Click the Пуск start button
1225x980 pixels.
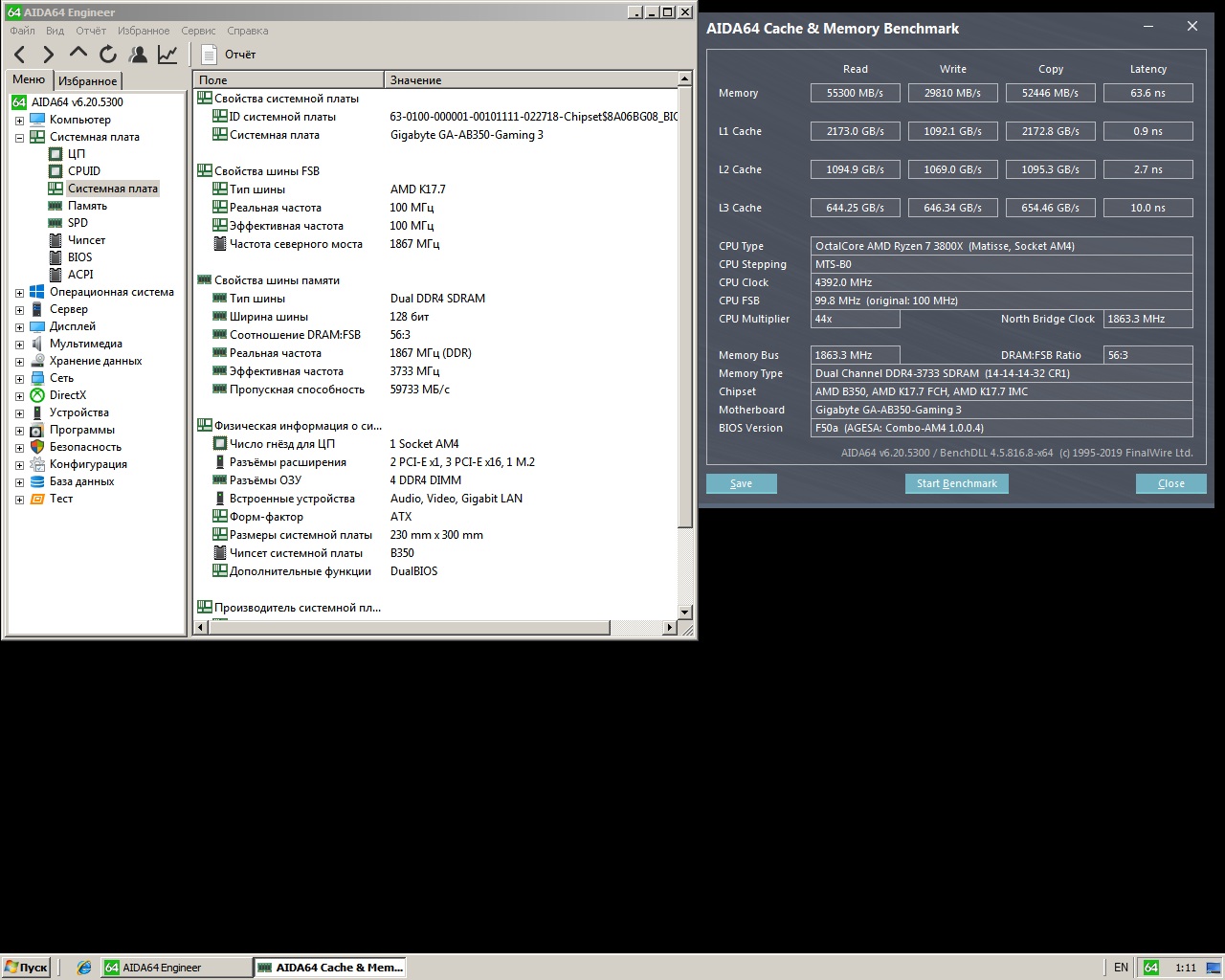[x=26, y=968]
